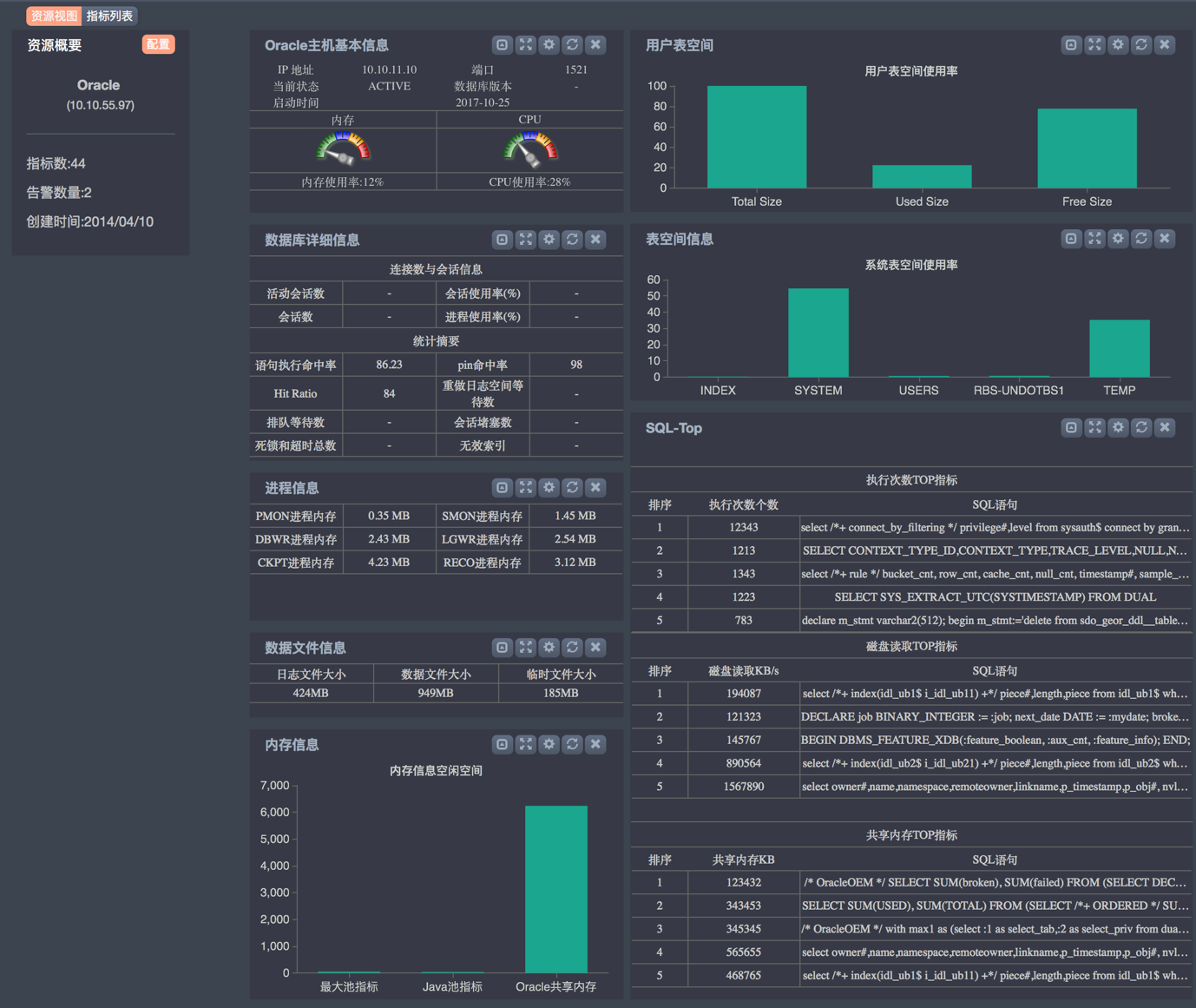The width and height of the screenshot is (1196, 1008).
Task: Collapse the SQL-Top panel
Action: 1071,427
